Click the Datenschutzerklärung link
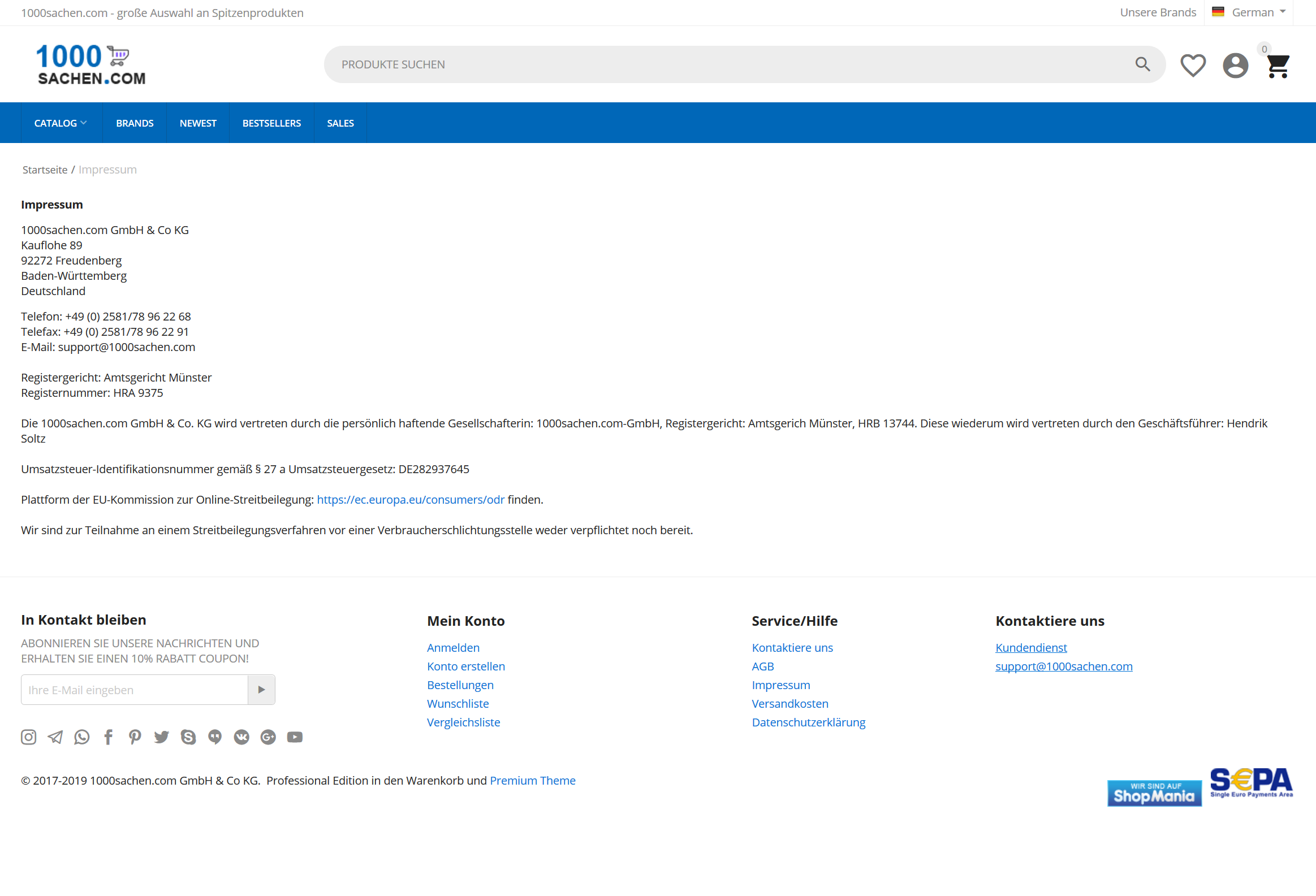 point(809,722)
